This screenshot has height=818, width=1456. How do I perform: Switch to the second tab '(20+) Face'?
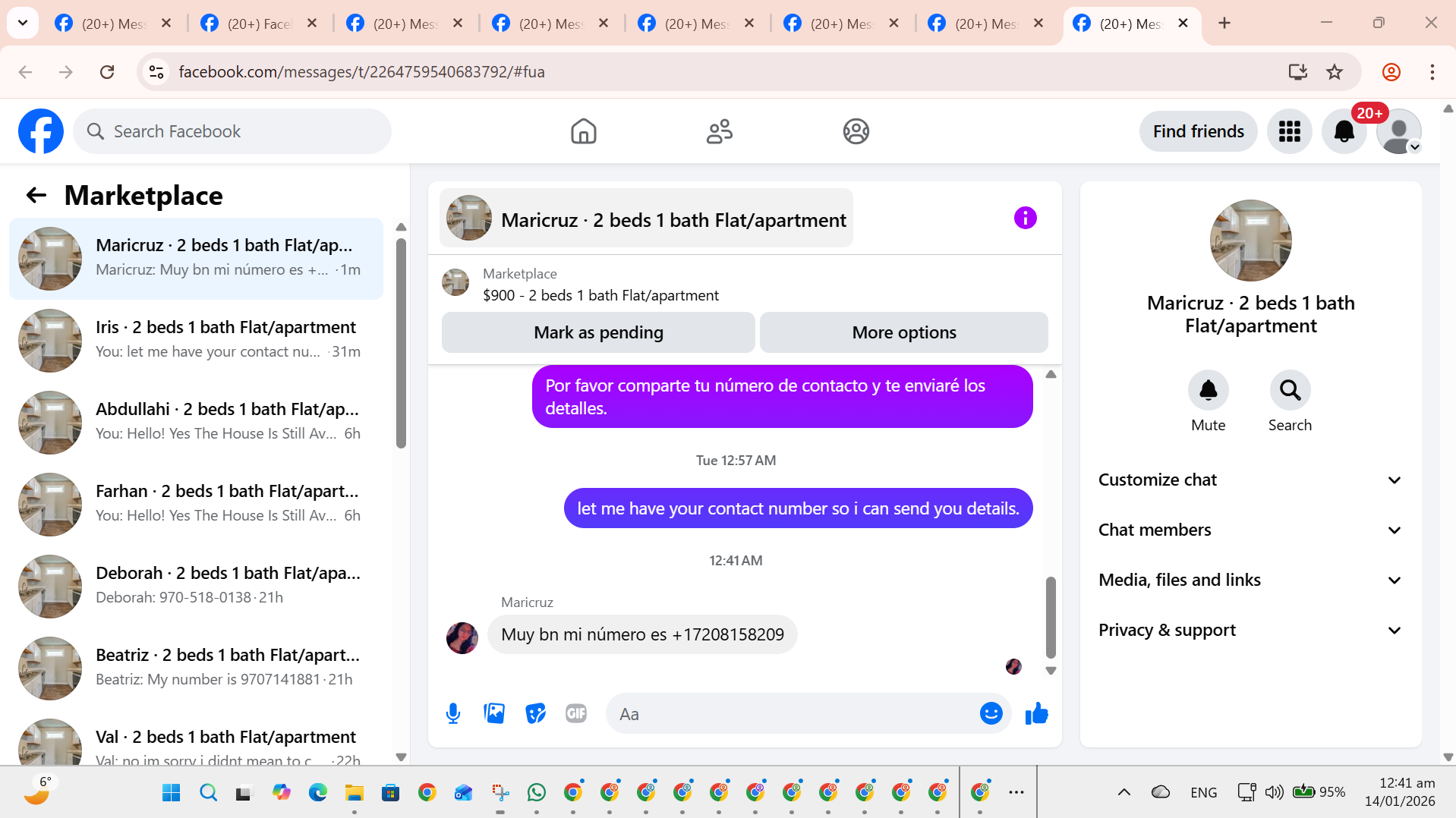tap(258, 24)
